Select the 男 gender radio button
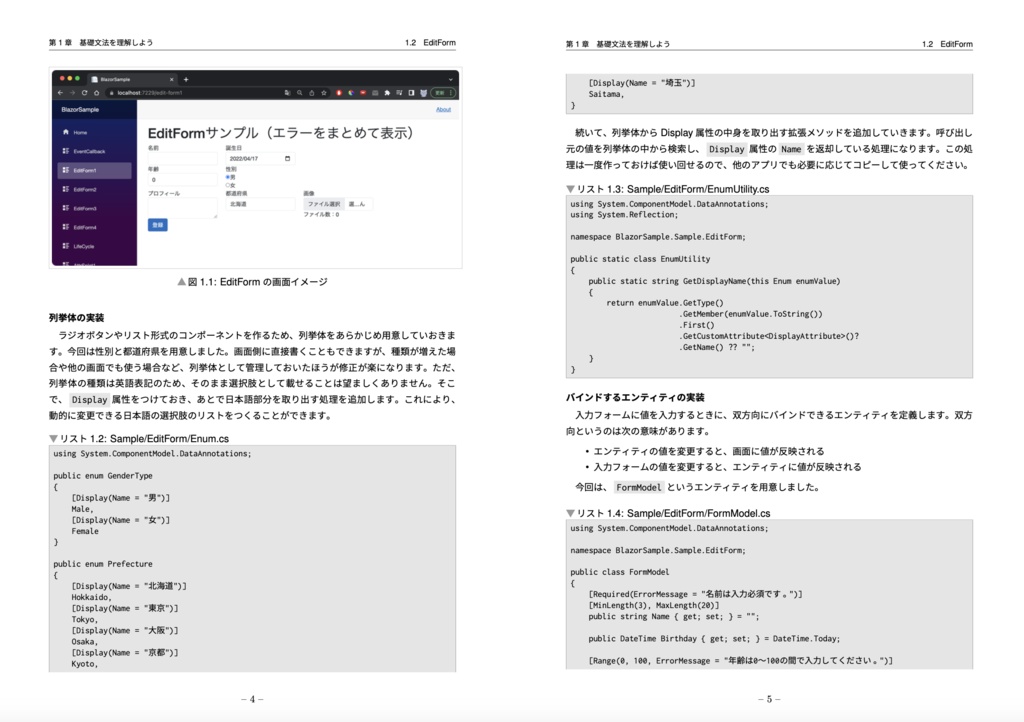The width and height of the screenshot is (1024, 722). [228, 174]
